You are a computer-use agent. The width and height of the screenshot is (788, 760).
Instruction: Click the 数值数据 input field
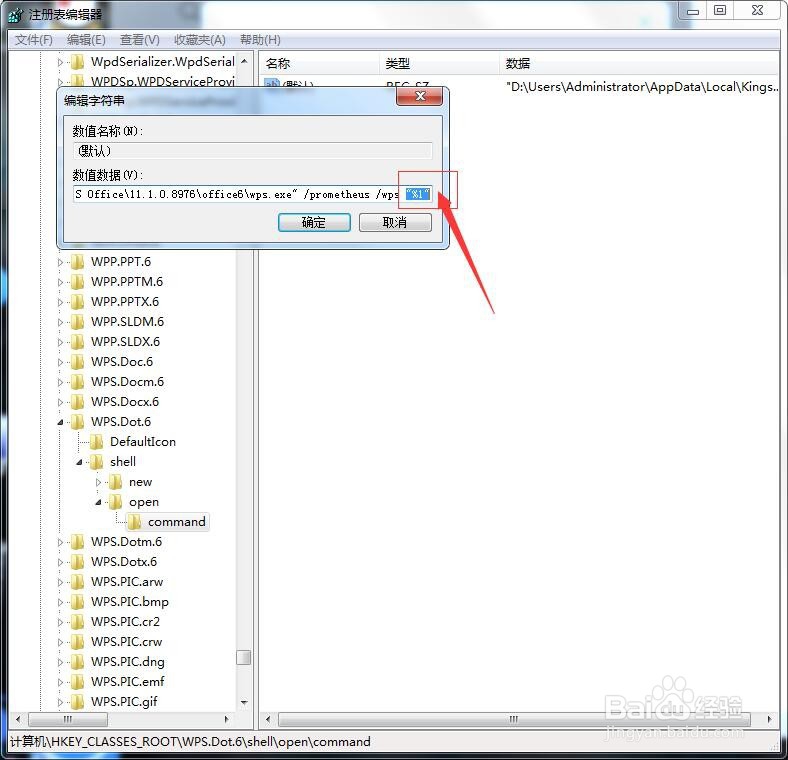click(252, 194)
